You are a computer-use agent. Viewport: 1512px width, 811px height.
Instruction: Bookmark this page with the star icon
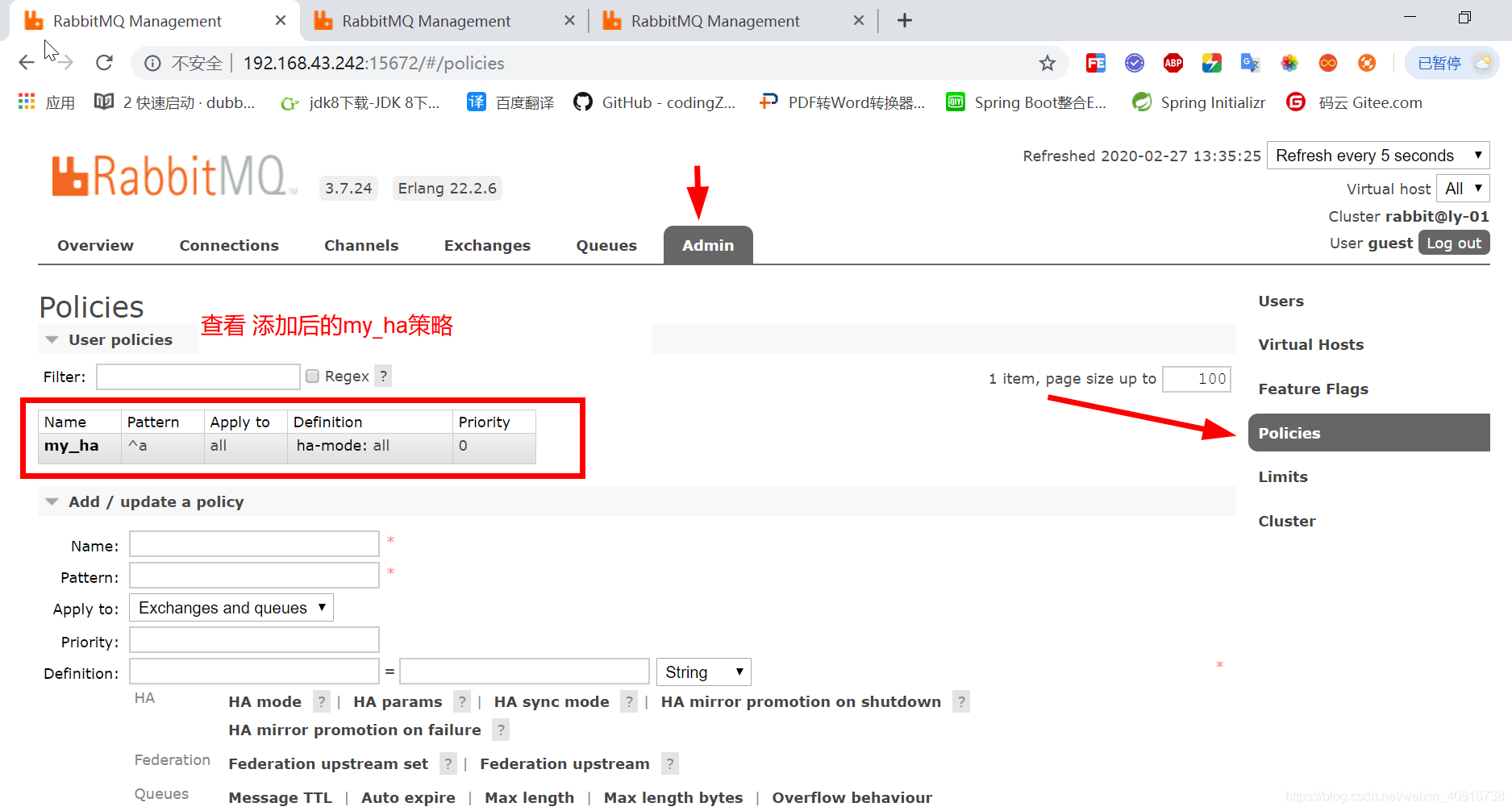(1047, 63)
